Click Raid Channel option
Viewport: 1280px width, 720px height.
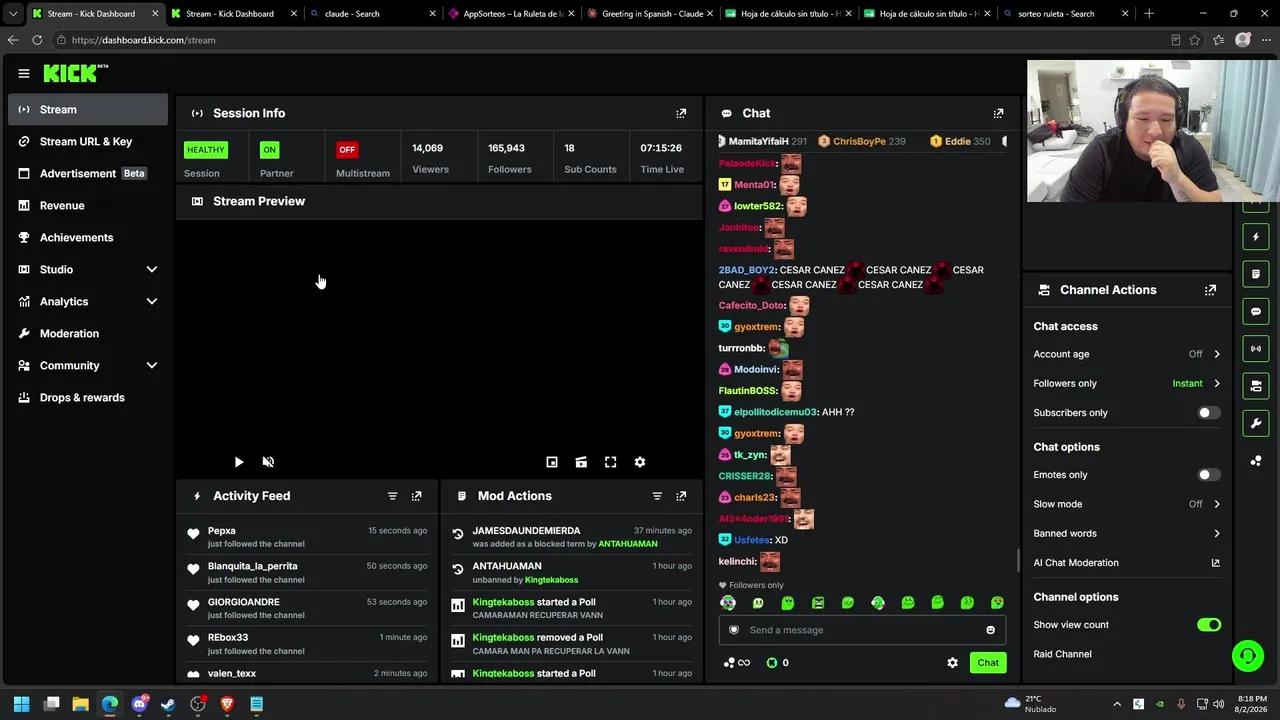[x=1062, y=654]
